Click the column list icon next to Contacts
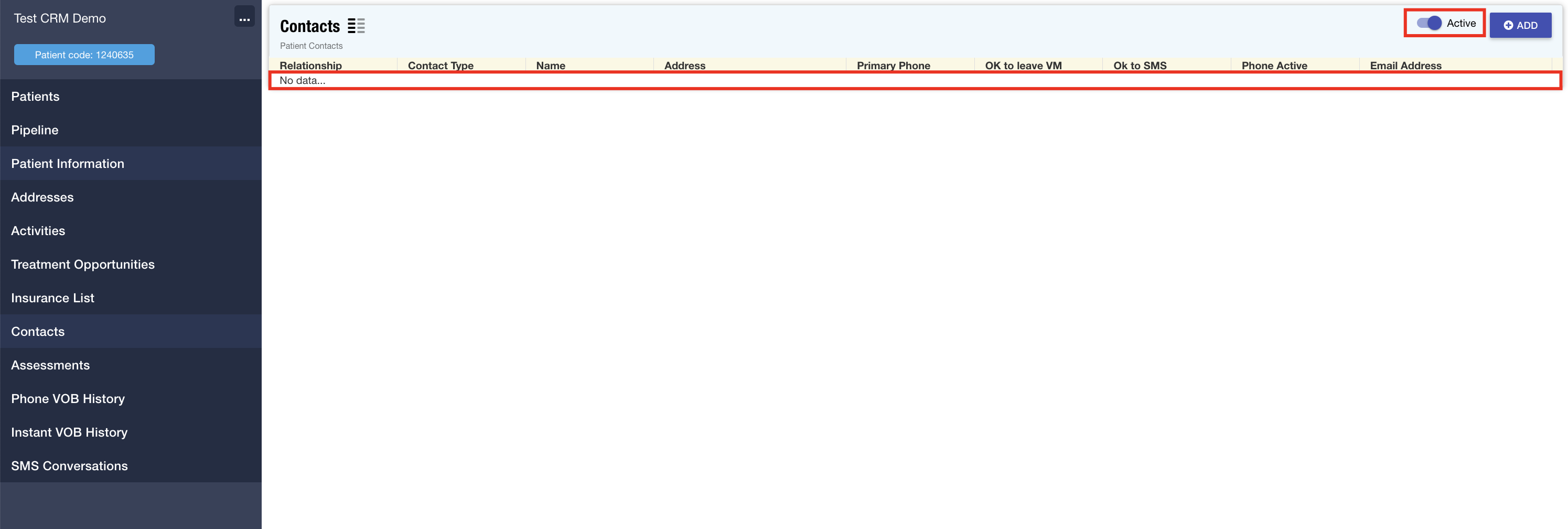 pyautogui.click(x=356, y=26)
